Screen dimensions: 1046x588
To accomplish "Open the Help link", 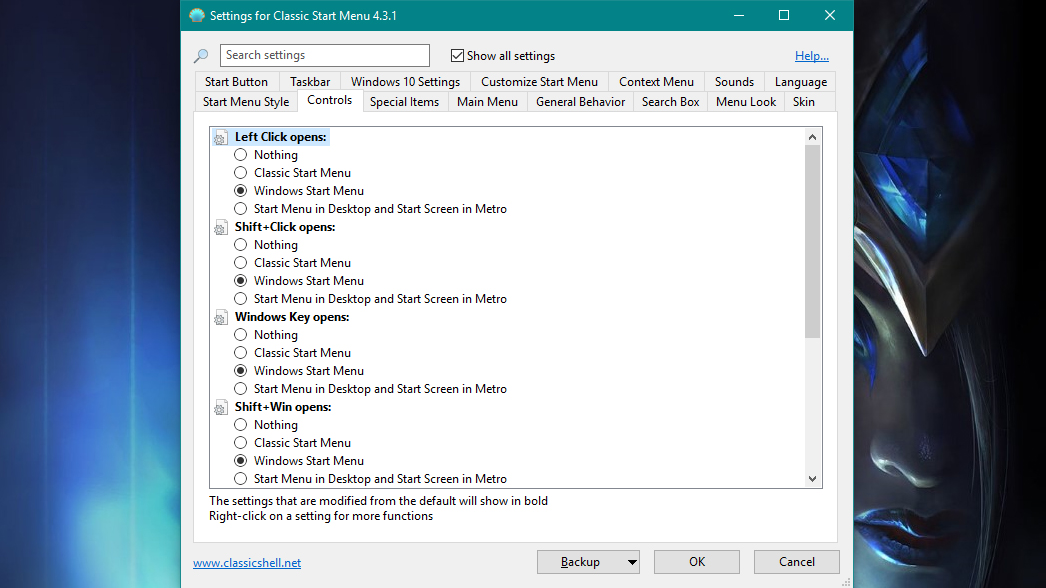I will tap(812, 56).
